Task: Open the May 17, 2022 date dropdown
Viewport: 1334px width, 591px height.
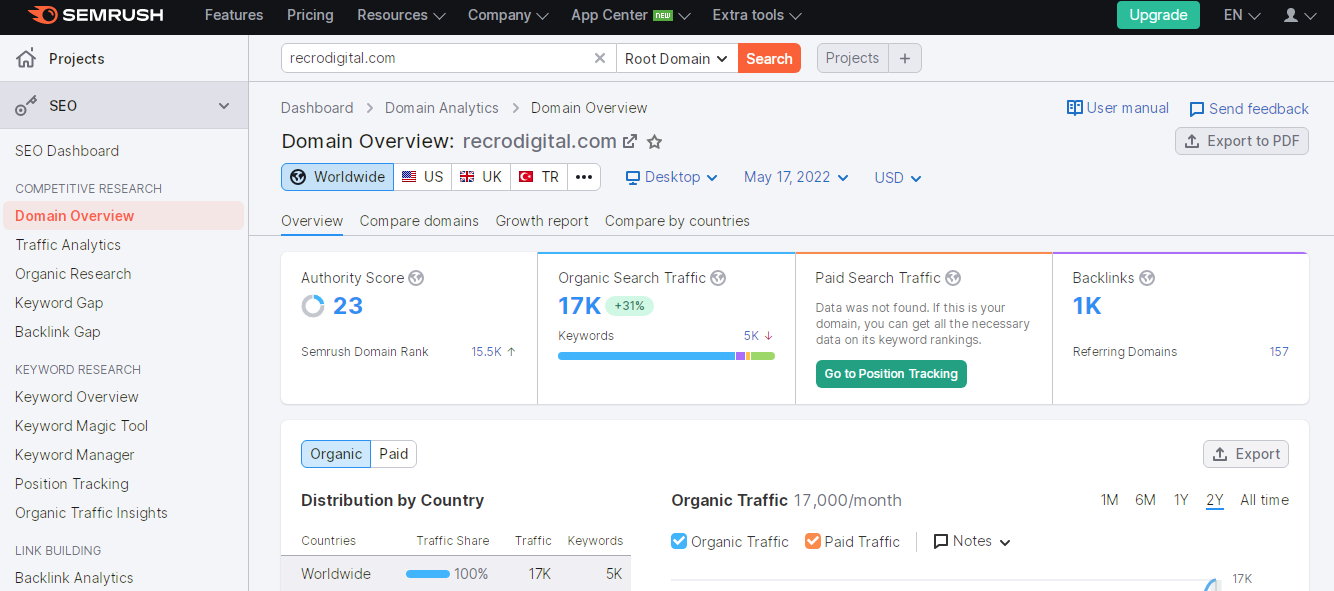Action: 796,177
